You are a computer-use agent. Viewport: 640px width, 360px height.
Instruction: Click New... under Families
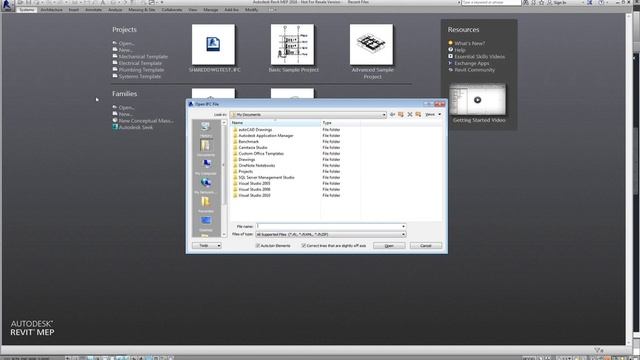point(125,114)
